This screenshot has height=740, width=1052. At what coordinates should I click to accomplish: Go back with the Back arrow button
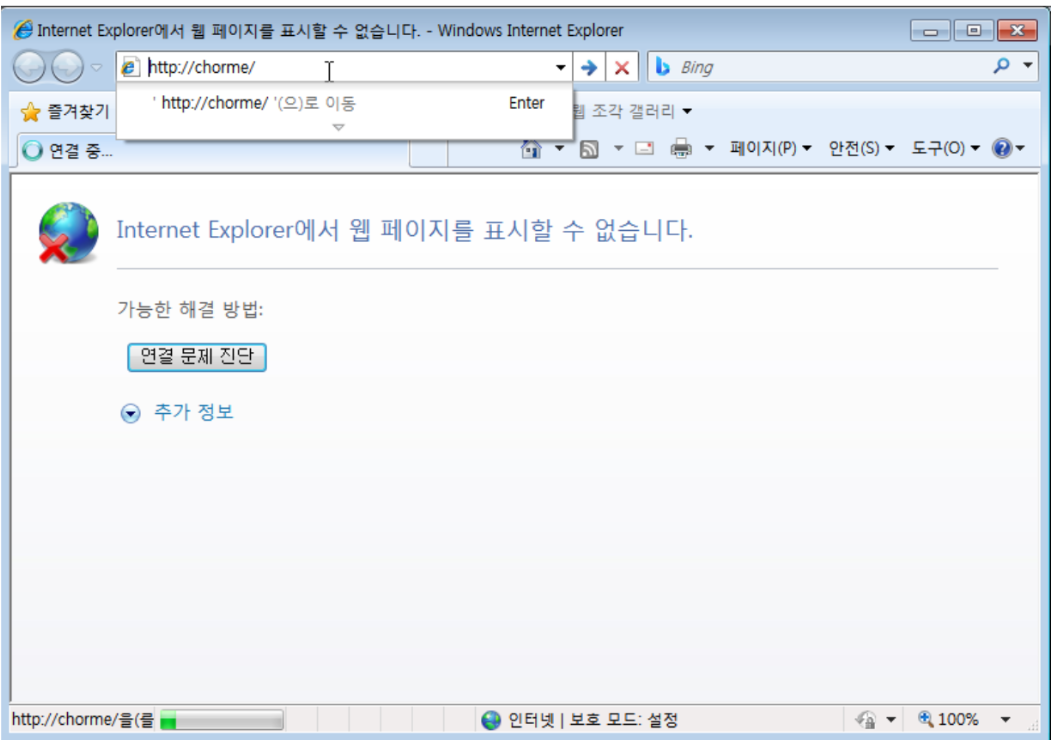30,67
